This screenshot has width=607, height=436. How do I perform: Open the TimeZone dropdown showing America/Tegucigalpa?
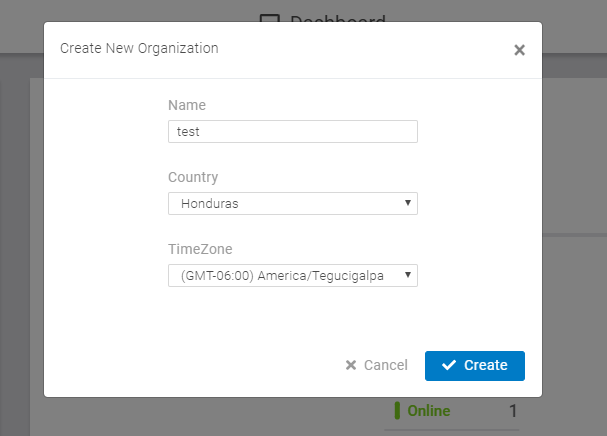coord(293,276)
